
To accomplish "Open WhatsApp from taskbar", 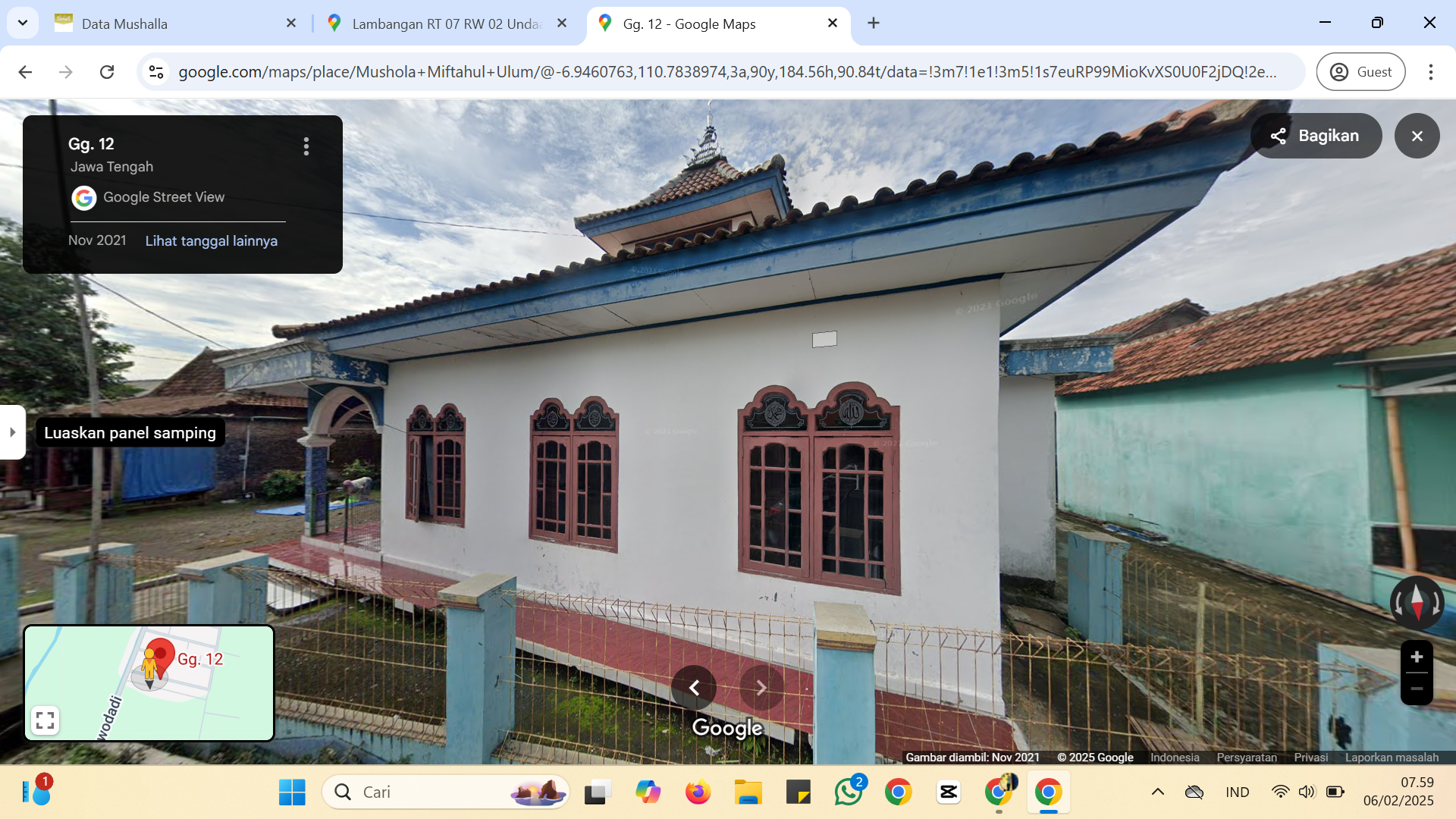I will pos(849,792).
